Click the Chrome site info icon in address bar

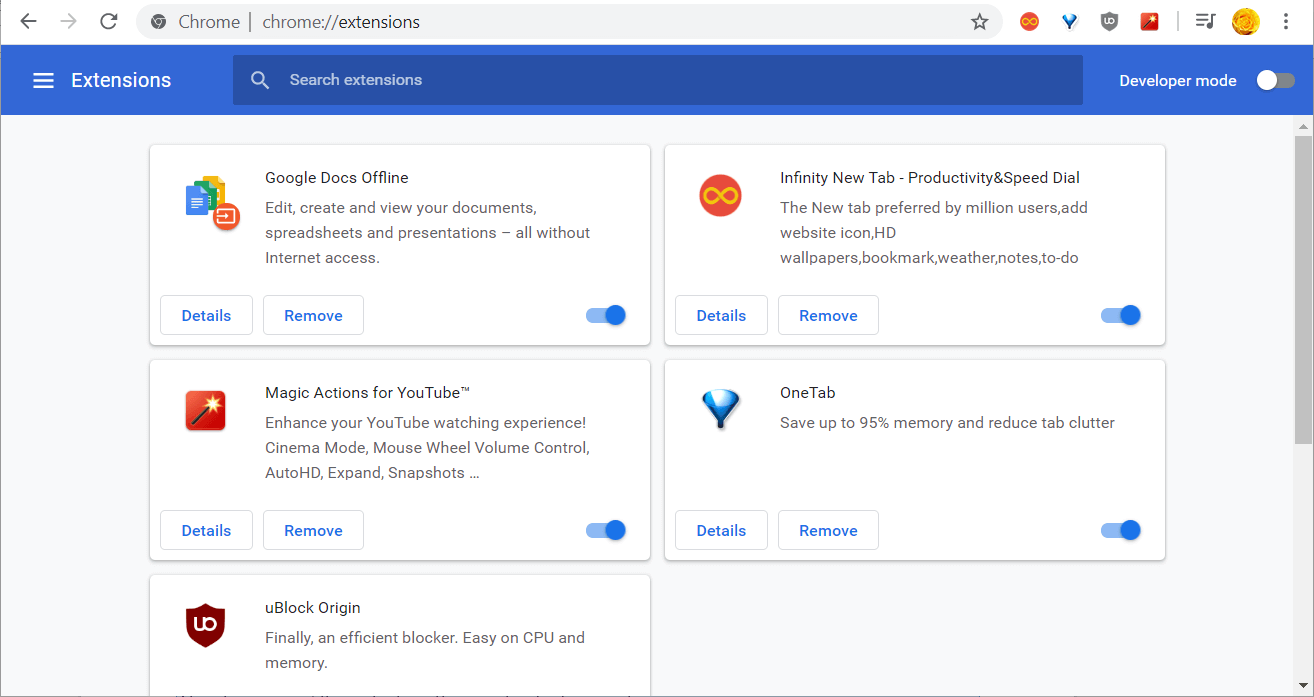(x=158, y=21)
